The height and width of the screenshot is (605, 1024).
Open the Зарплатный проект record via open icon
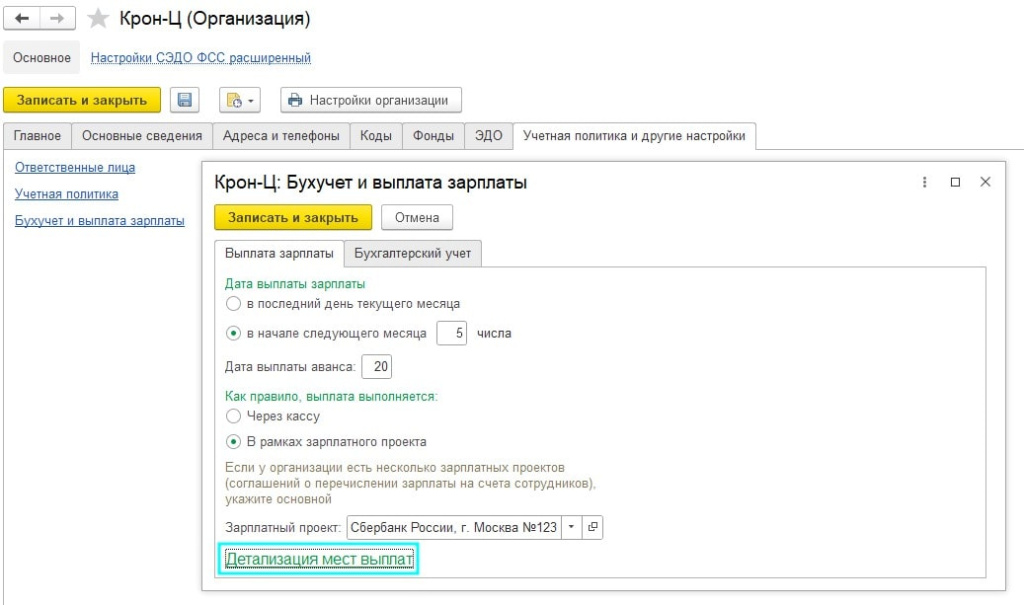[592, 527]
